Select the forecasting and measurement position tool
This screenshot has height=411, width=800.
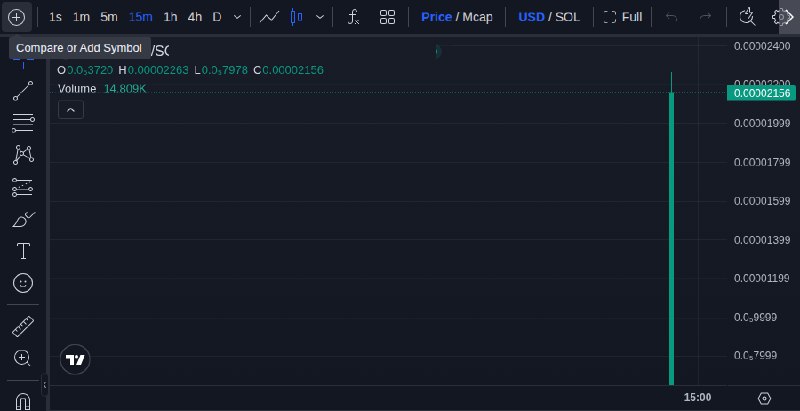tap(23, 188)
